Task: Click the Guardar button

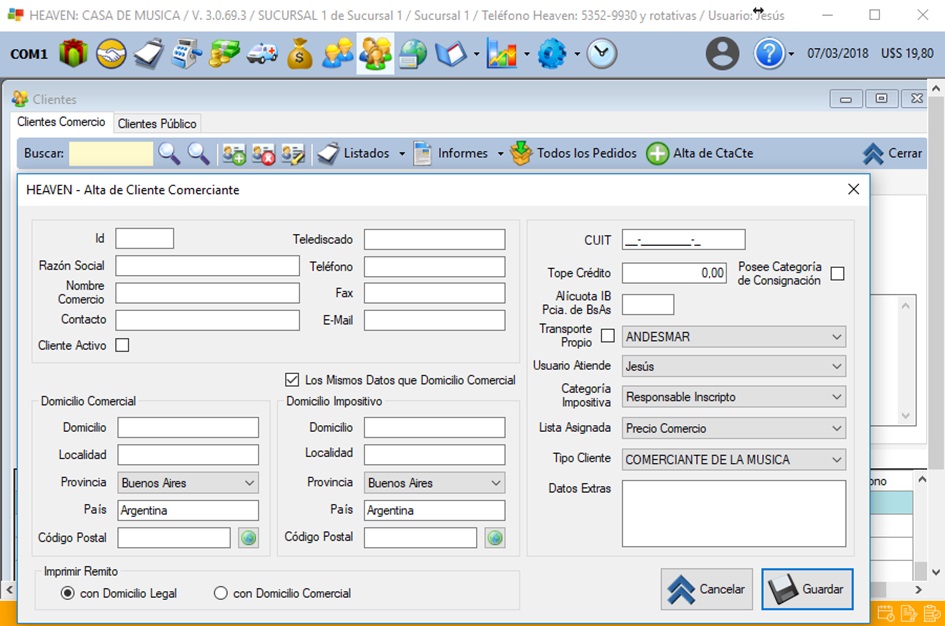Action: click(x=807, y=589)
